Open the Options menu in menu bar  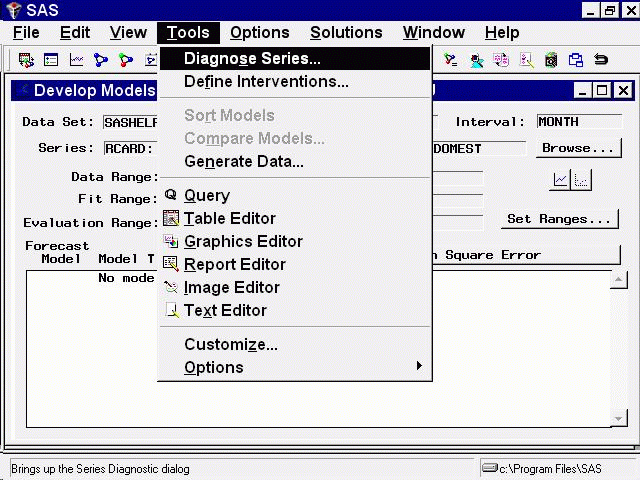point(260,33)
